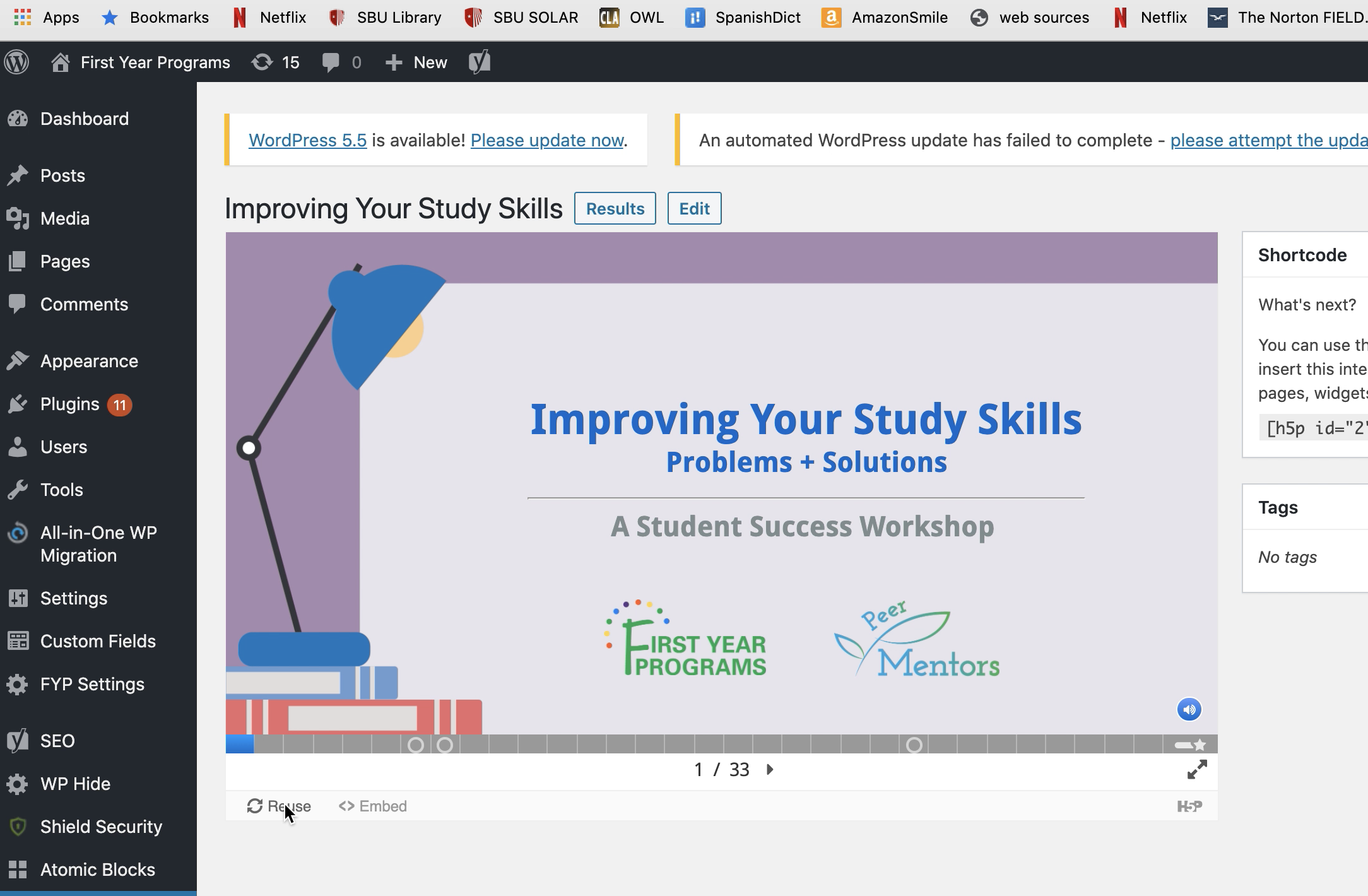This screenshot has height=896, width=1368.
Task: Open SpanishDict bookmark
Action: [743, 17]
